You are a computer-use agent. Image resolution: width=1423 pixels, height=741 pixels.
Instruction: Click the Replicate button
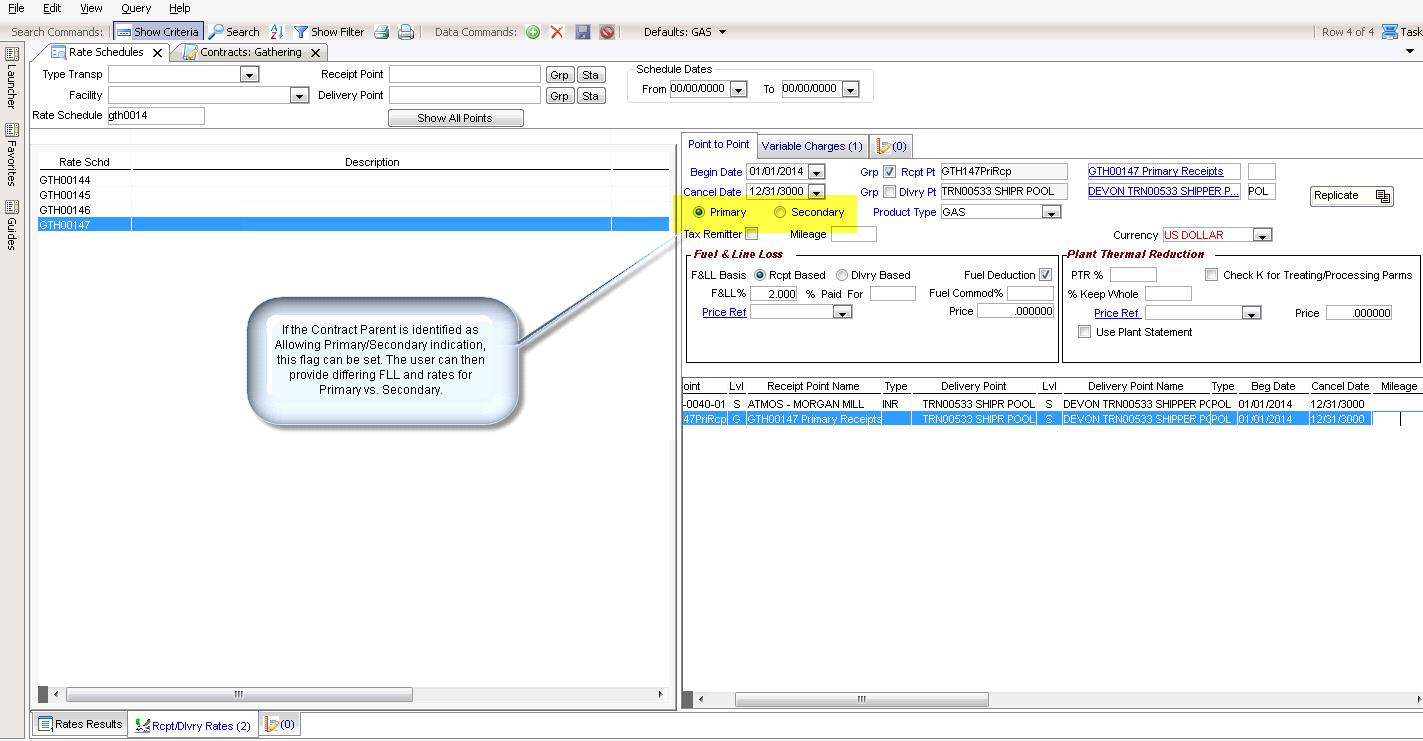(1350, 196)
